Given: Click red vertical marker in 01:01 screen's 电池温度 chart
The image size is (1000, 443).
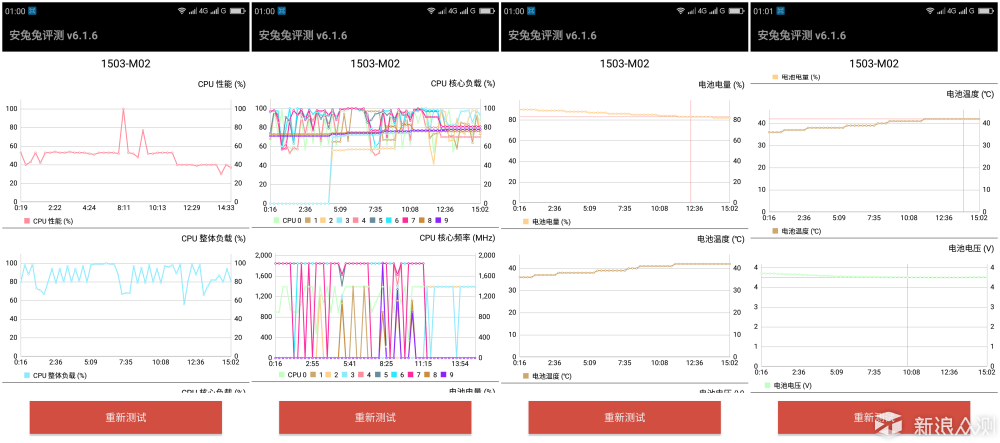Looking at the screenshot, I should tap(963, 161).
